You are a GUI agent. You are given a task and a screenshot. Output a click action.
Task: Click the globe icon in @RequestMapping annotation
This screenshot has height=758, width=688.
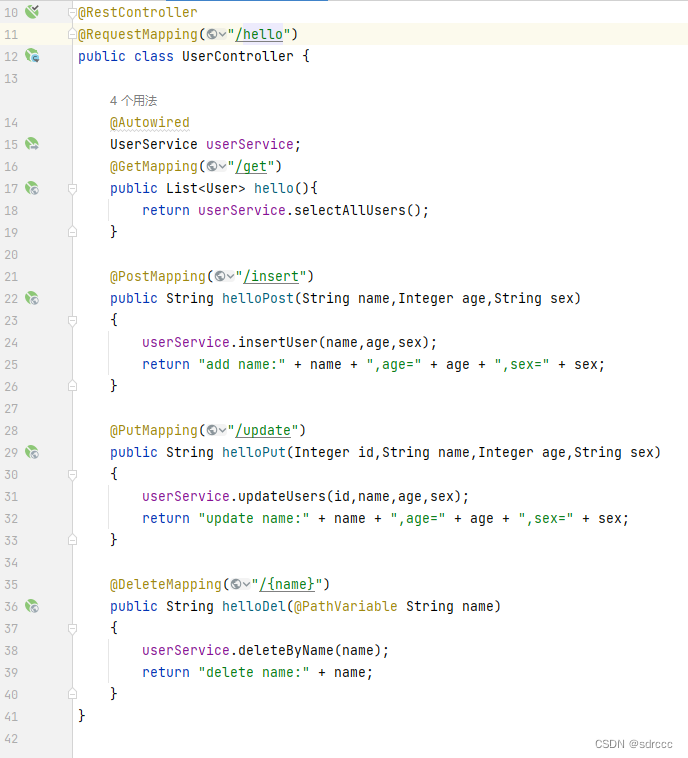coord(212,34)
